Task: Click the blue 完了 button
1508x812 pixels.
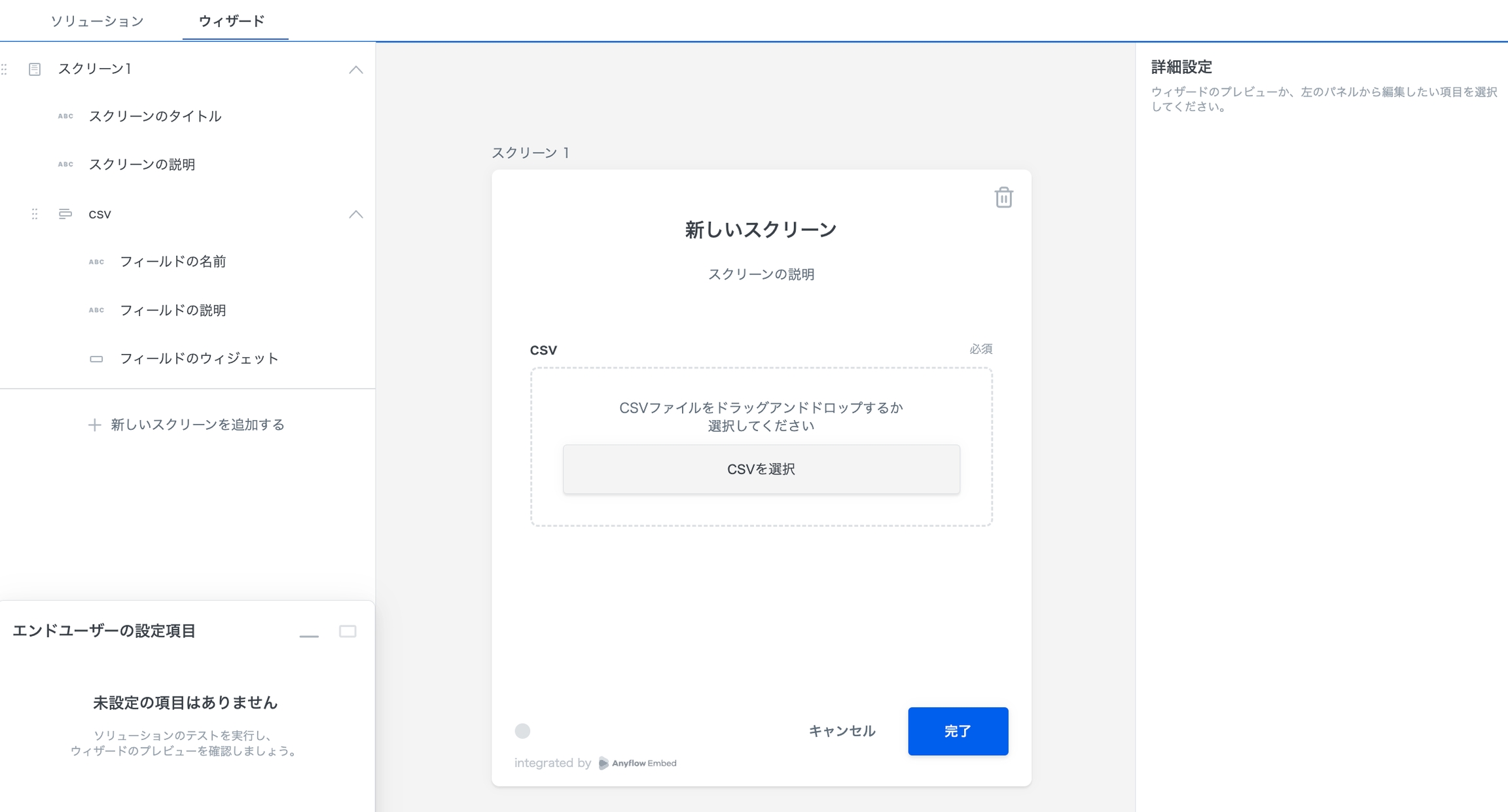Action: point(958,731)
